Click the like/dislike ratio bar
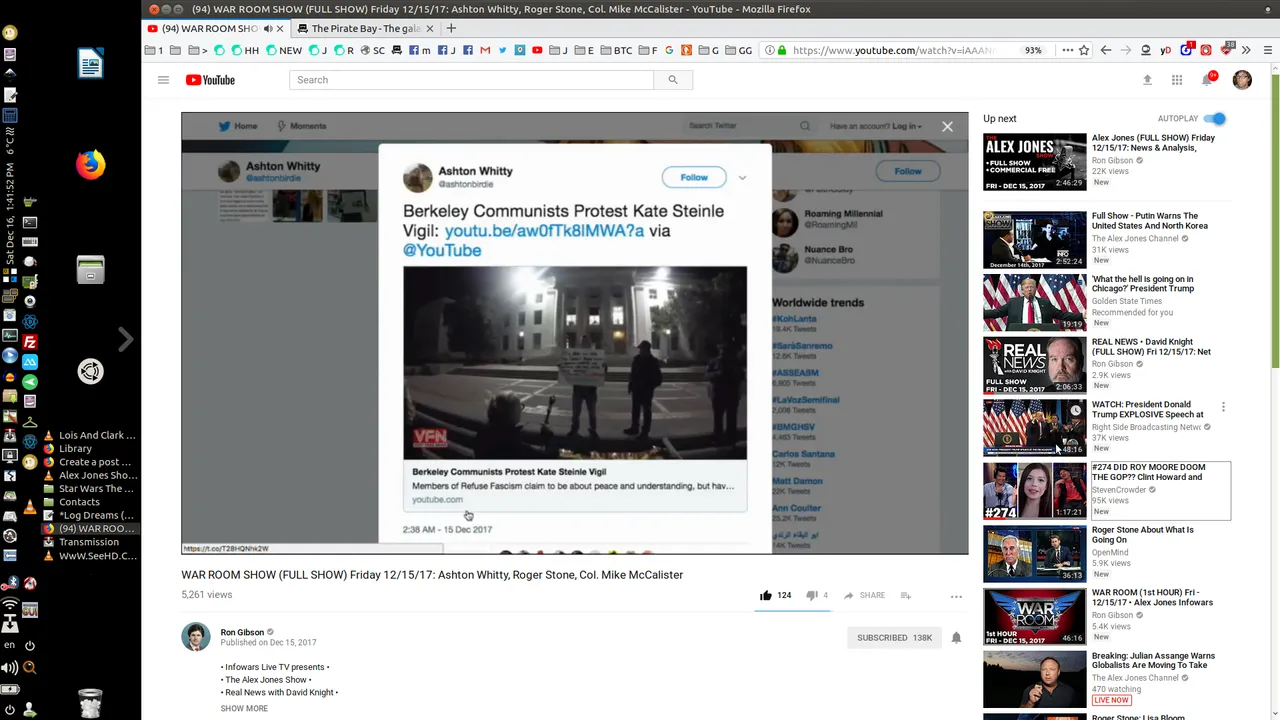 [x=792, y=609]
